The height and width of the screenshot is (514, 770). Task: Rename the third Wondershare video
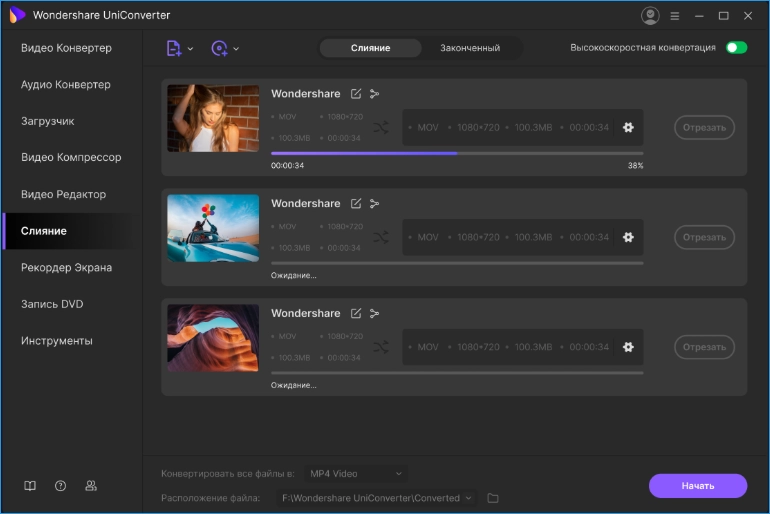click(356, 314)
